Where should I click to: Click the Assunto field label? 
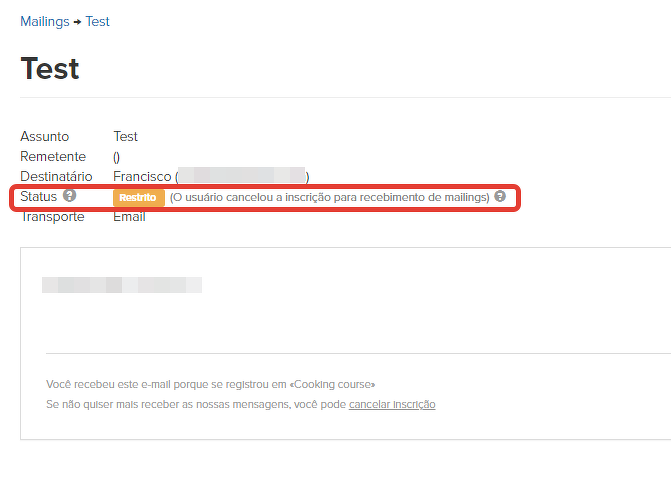pos(44,136)
